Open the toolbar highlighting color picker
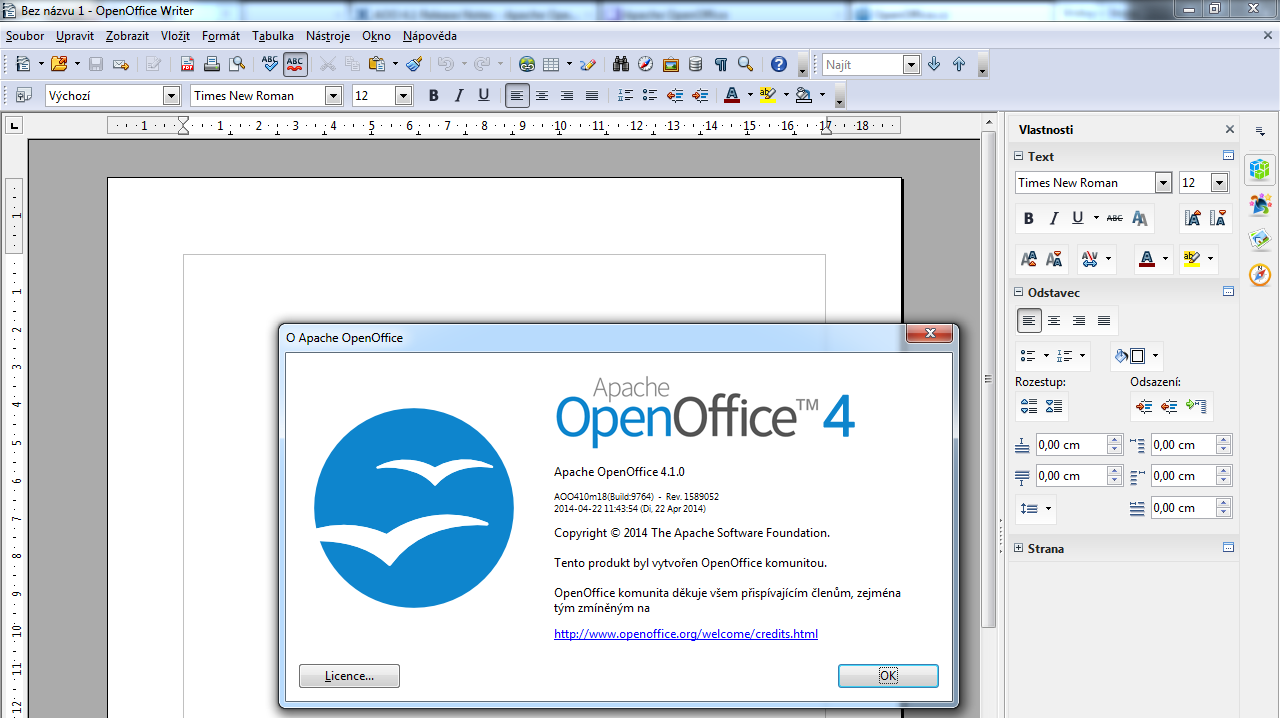Viewport: 1280px width, 718px height. click(786, 95)
